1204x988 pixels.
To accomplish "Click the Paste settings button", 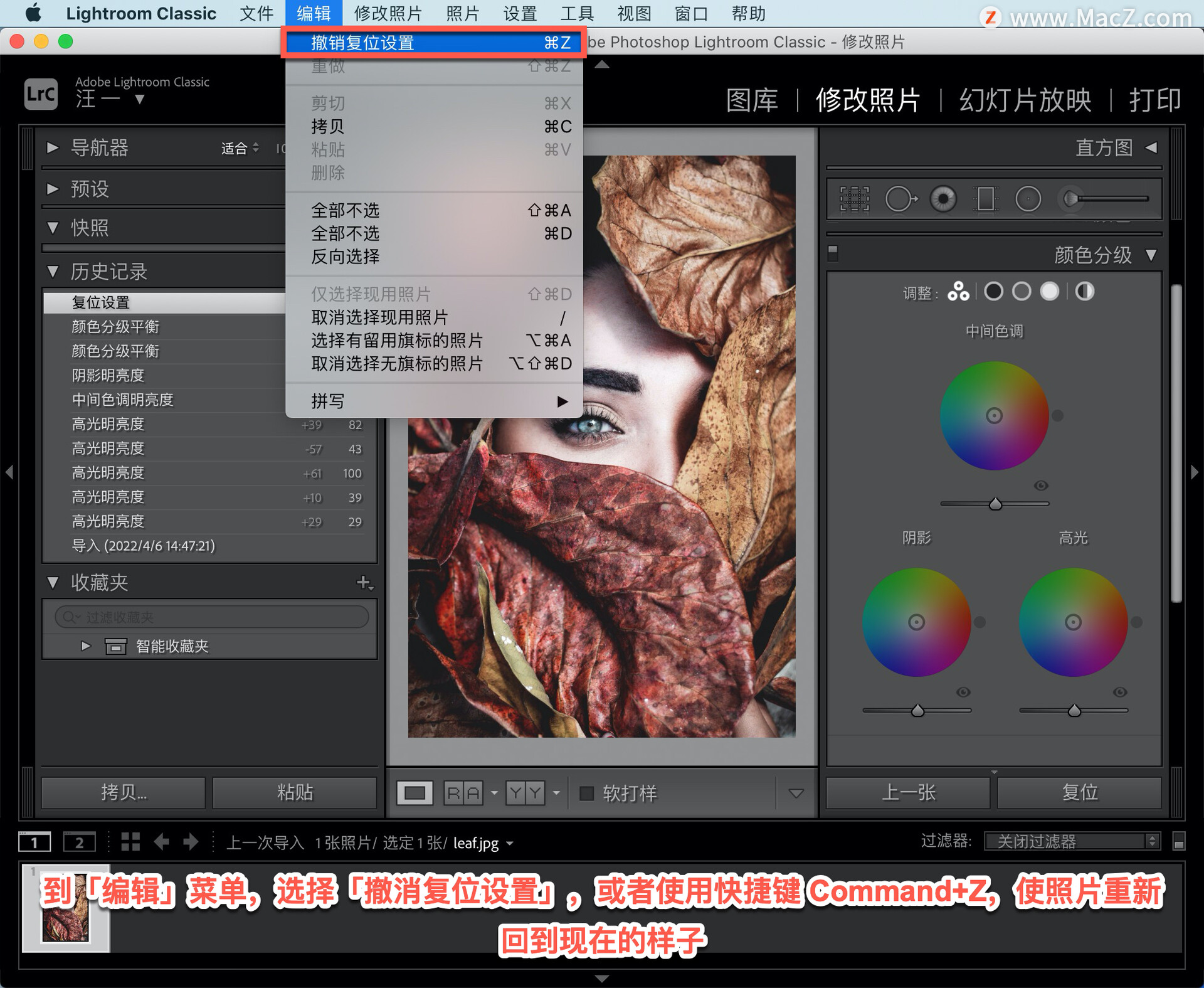I will (x=295, y=792).
